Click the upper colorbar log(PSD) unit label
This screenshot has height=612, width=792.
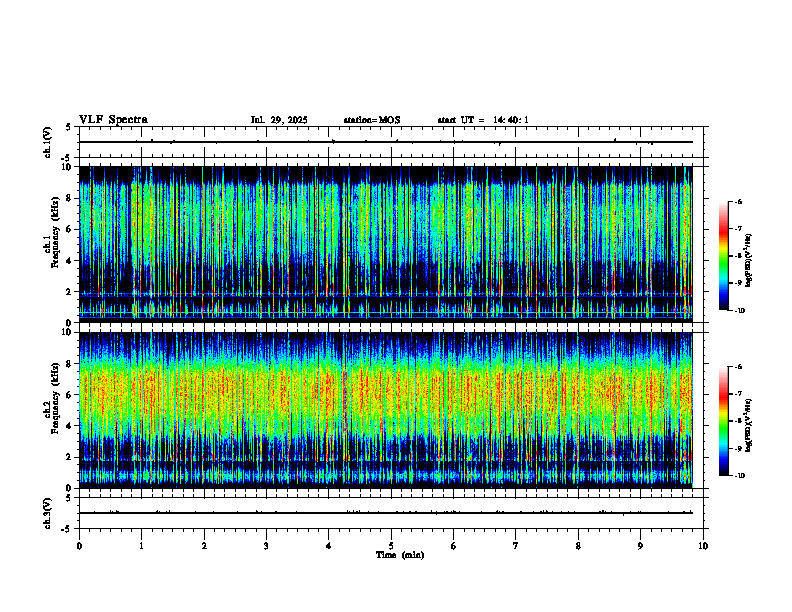click(x=749, y=260)
